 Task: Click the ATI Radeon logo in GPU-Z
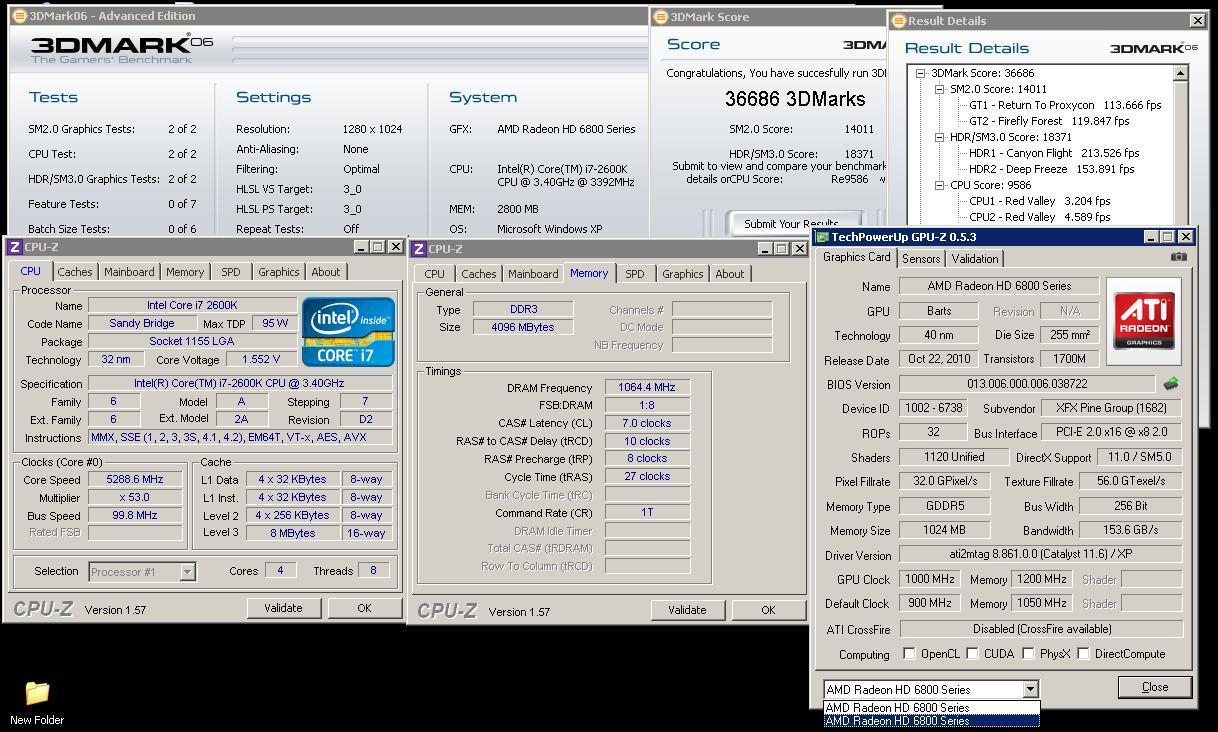[1144, 321]
